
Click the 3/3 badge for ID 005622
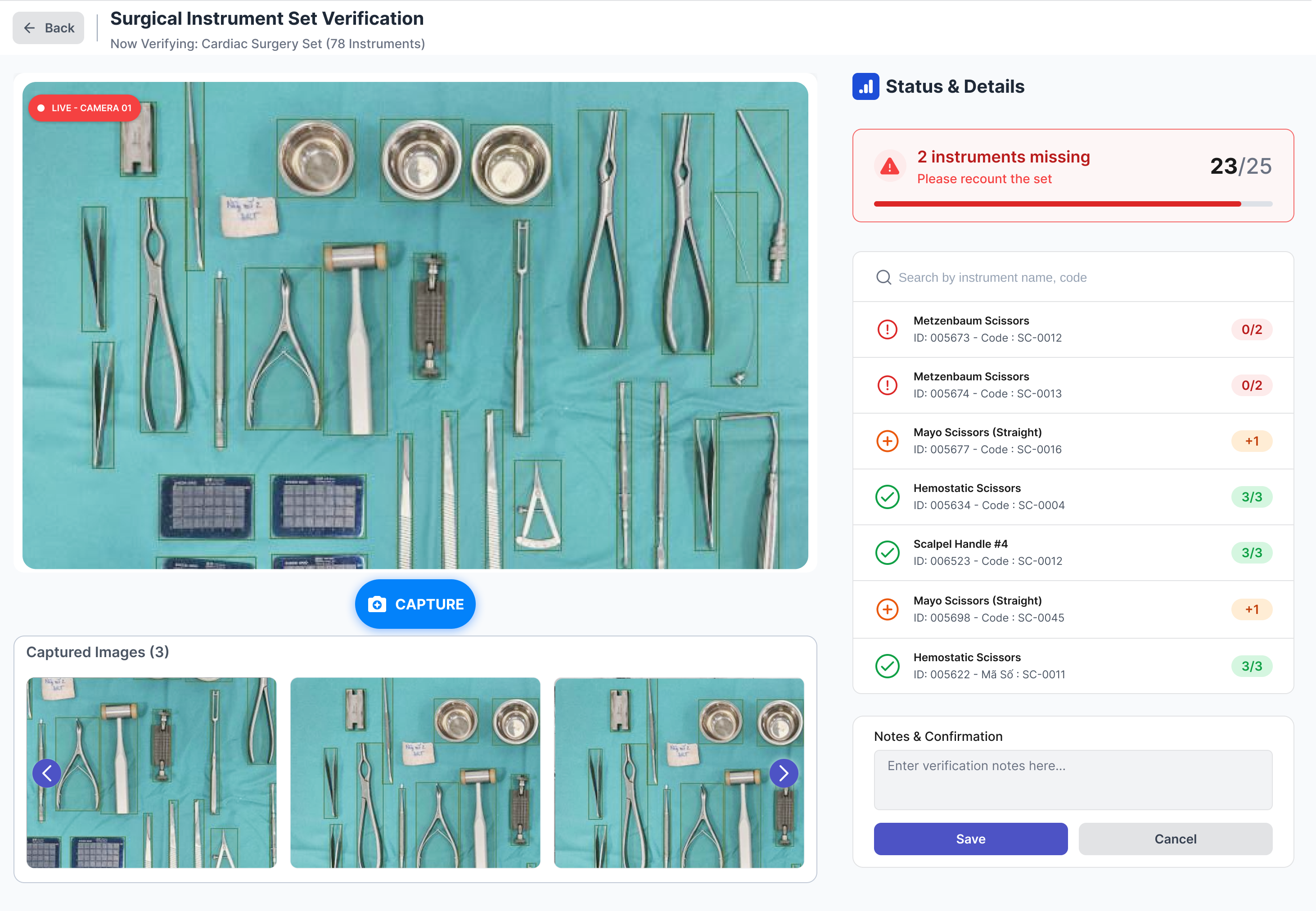click(1252, 666)
